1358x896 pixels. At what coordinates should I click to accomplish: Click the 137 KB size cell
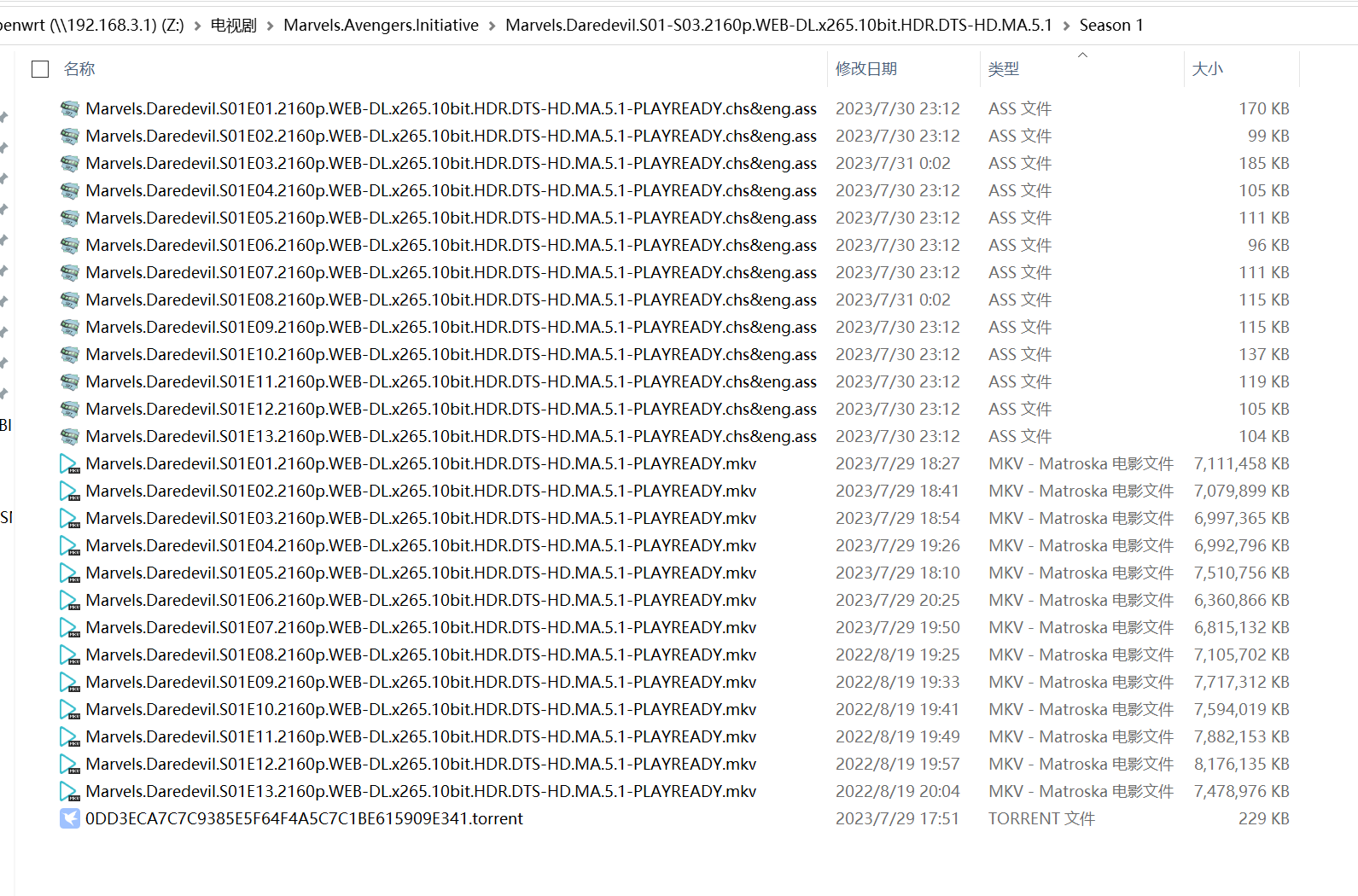coord(1264,354)
